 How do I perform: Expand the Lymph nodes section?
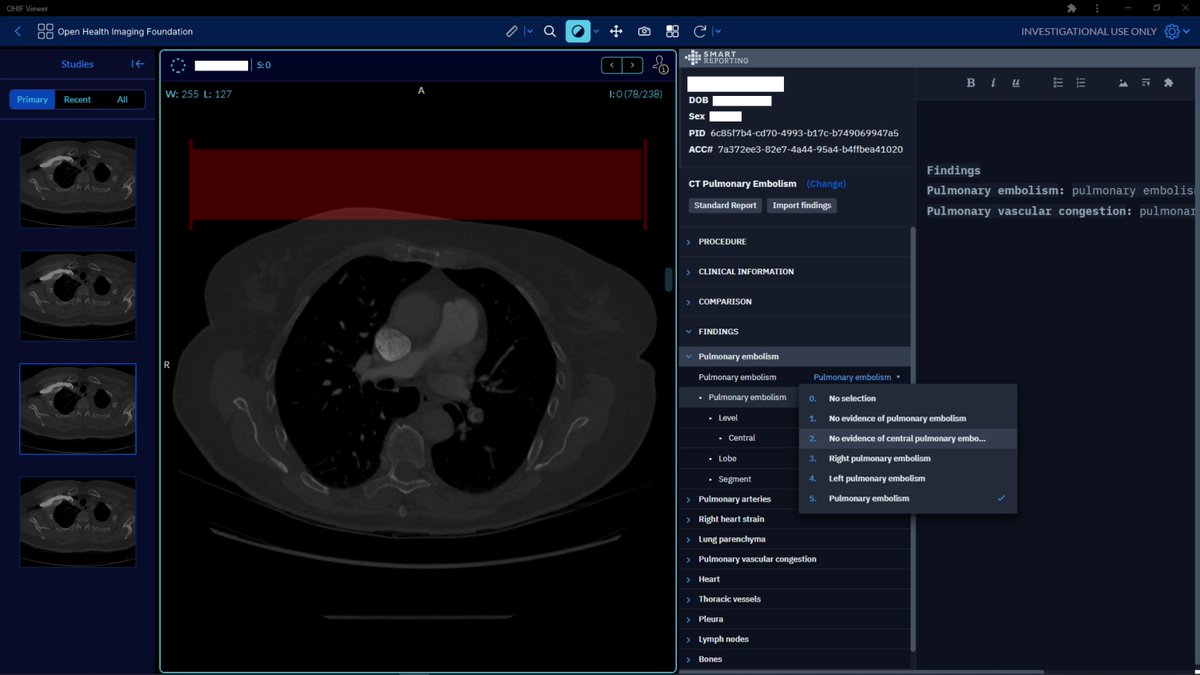796,639
